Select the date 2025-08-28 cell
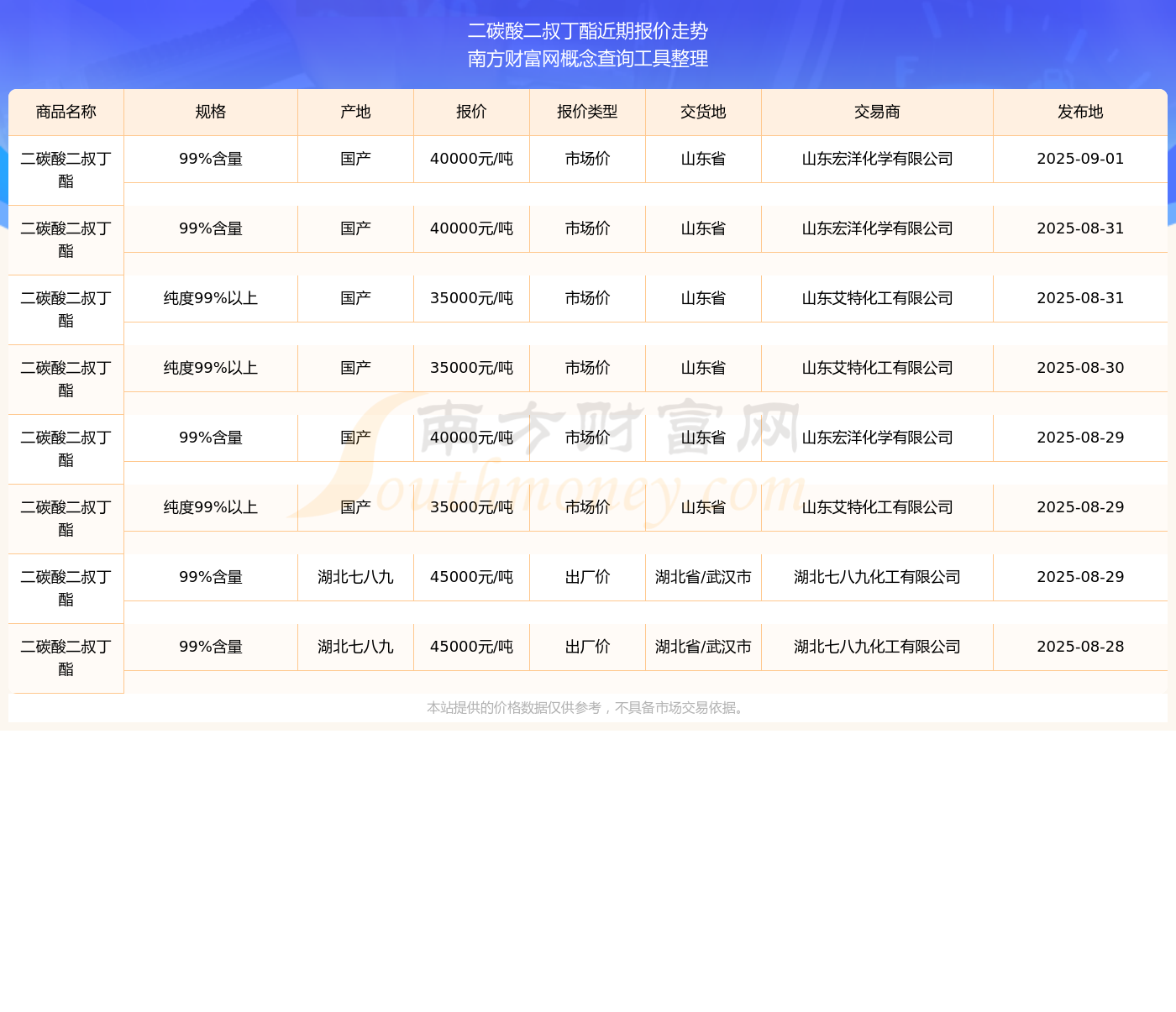This screenshot has width=1176, height=1012. coord(1080,647)
